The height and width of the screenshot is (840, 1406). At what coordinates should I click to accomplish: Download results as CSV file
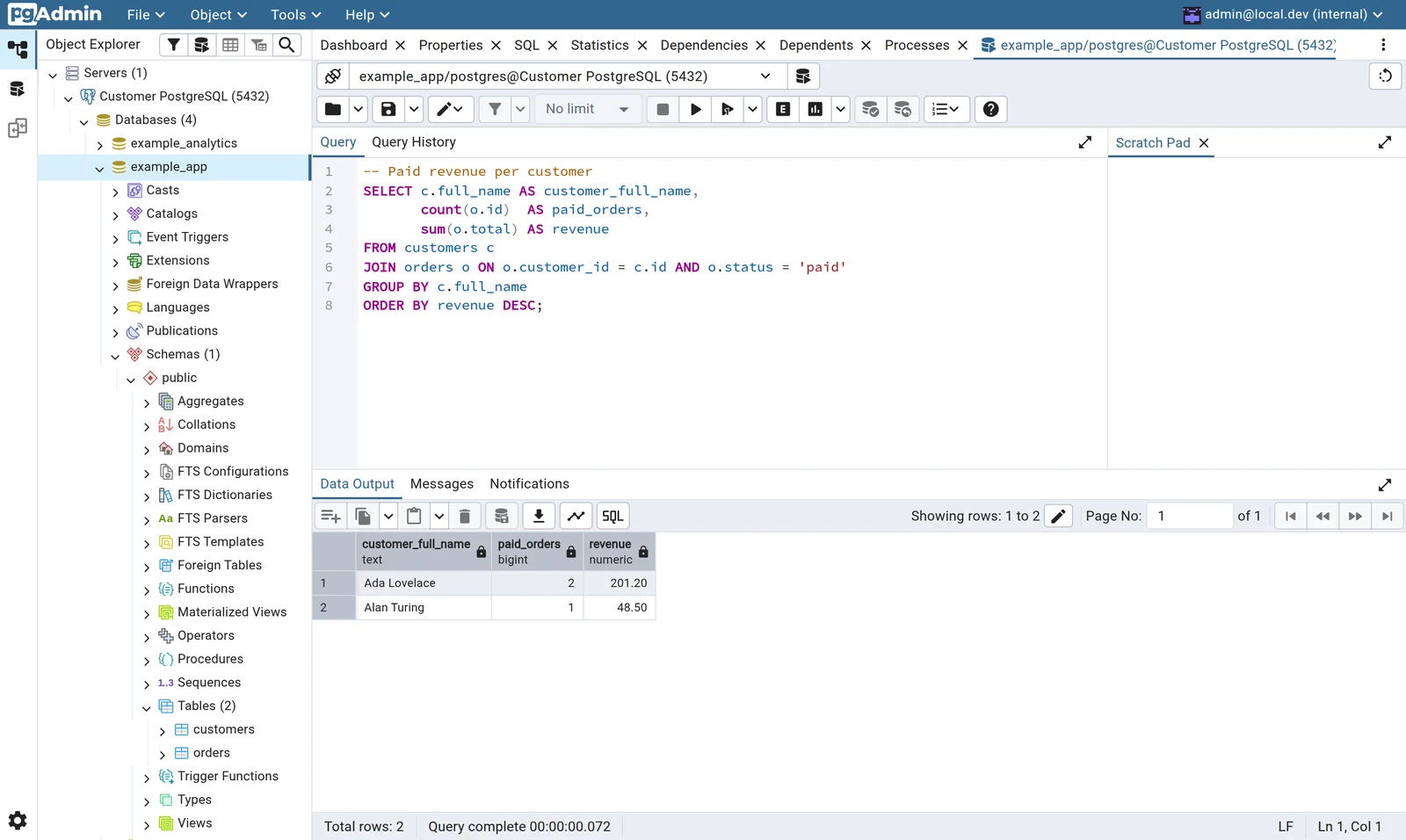click(x=539, y=516)
